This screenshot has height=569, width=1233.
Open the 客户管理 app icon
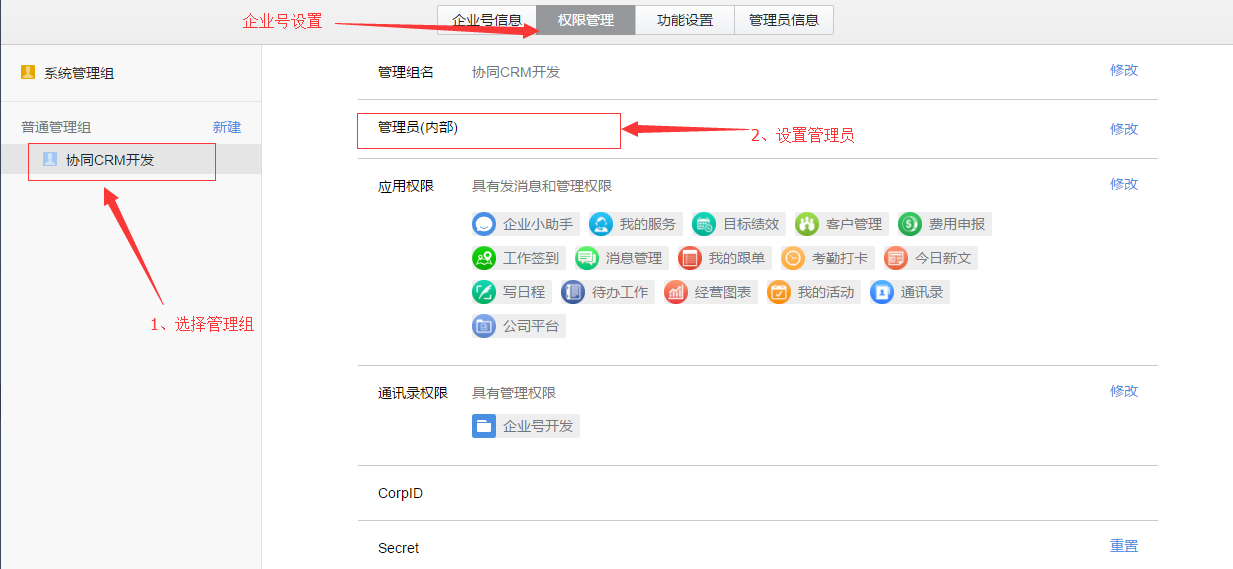coord(807,224)
